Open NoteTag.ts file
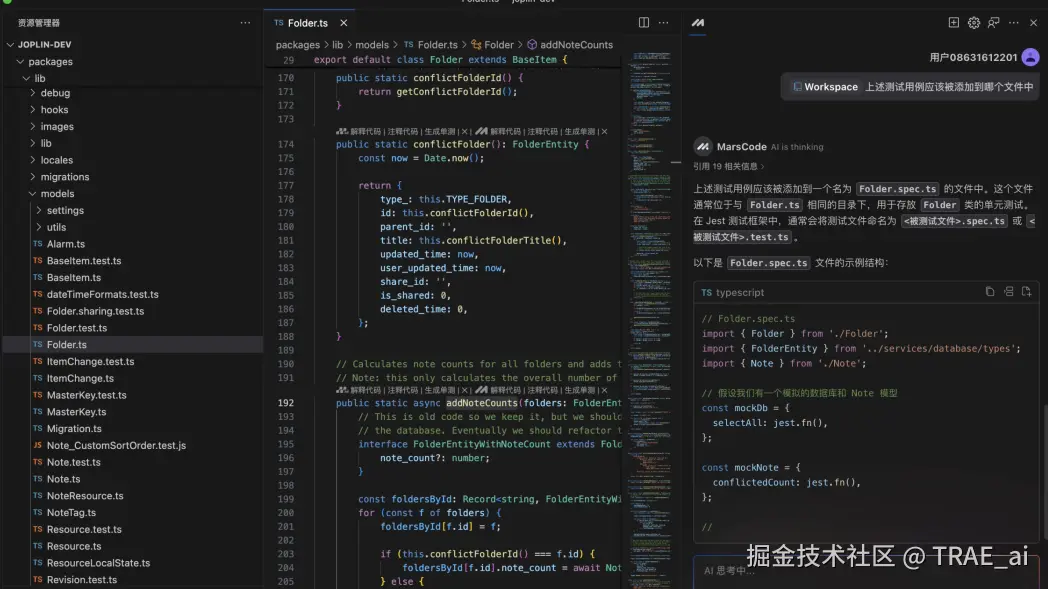Image resolution: width=1048 pixels, height=589 pixels. (132, 512)
